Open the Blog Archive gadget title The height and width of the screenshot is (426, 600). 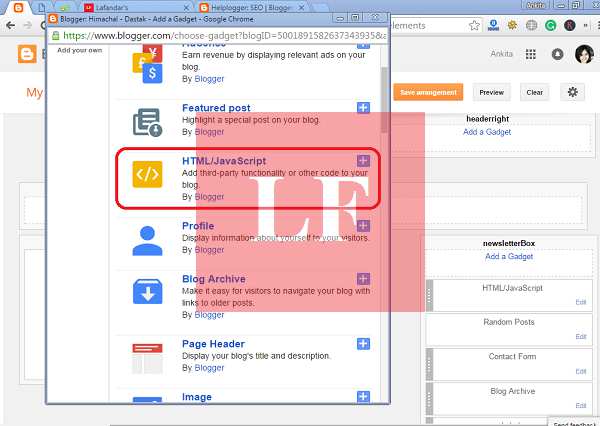[214, 279]
